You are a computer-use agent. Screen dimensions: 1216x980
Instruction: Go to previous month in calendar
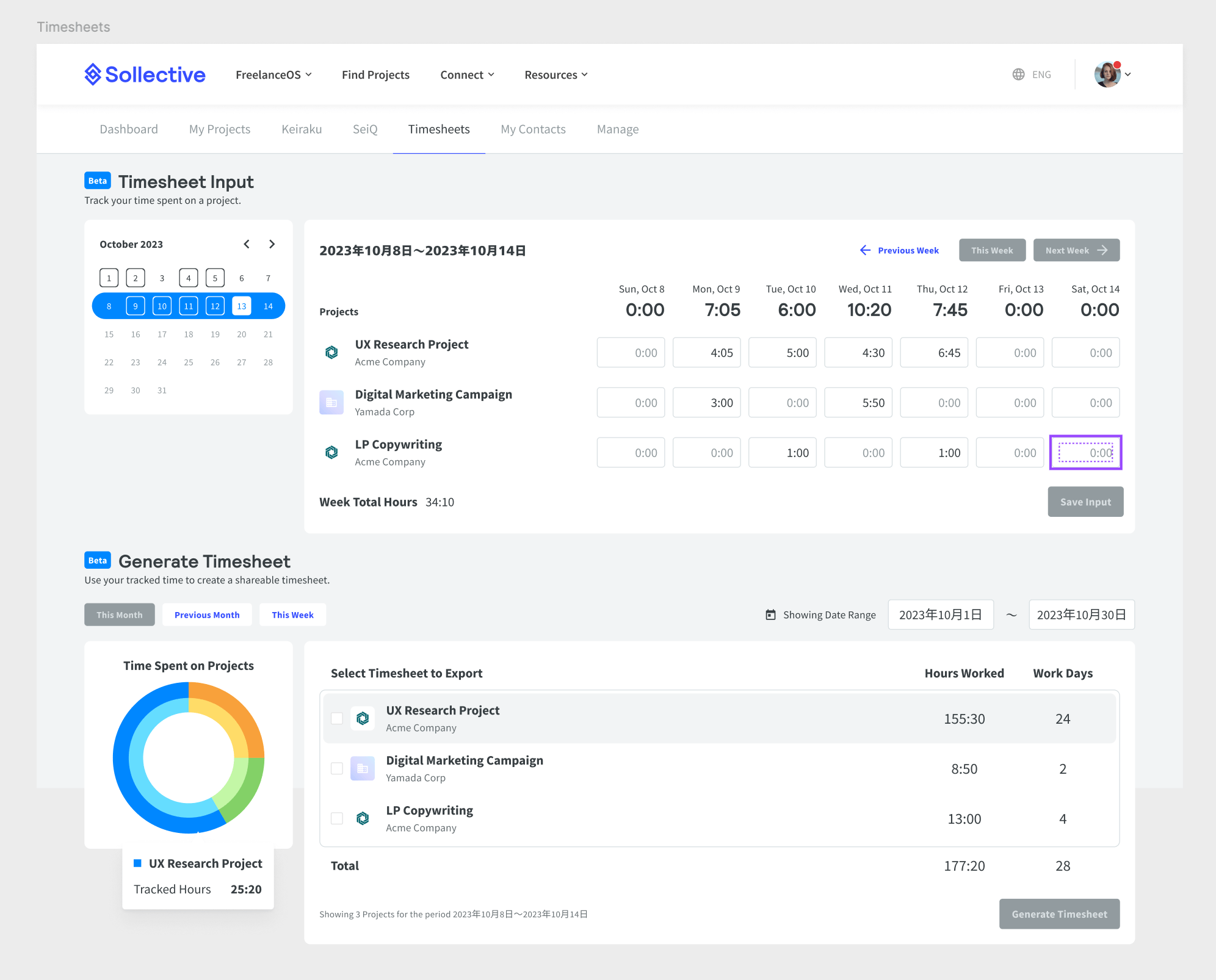(247, 244)
